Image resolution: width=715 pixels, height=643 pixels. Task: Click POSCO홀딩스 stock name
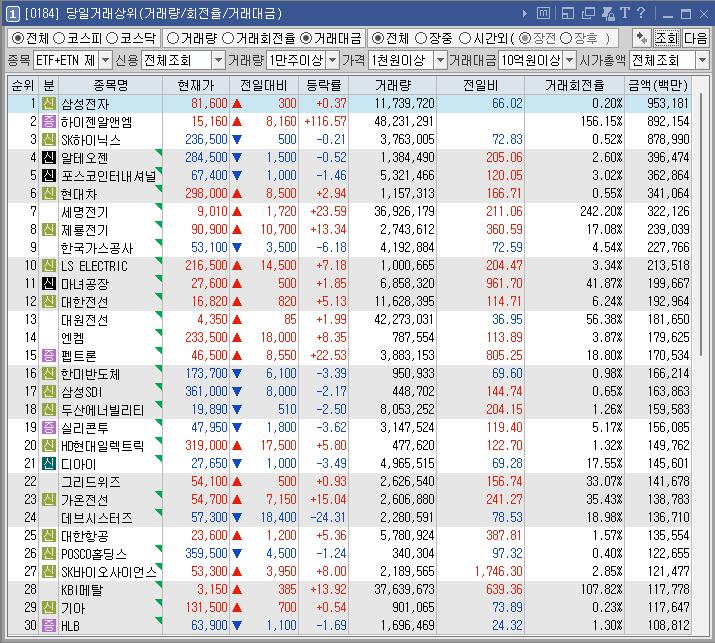pos(93,554)
